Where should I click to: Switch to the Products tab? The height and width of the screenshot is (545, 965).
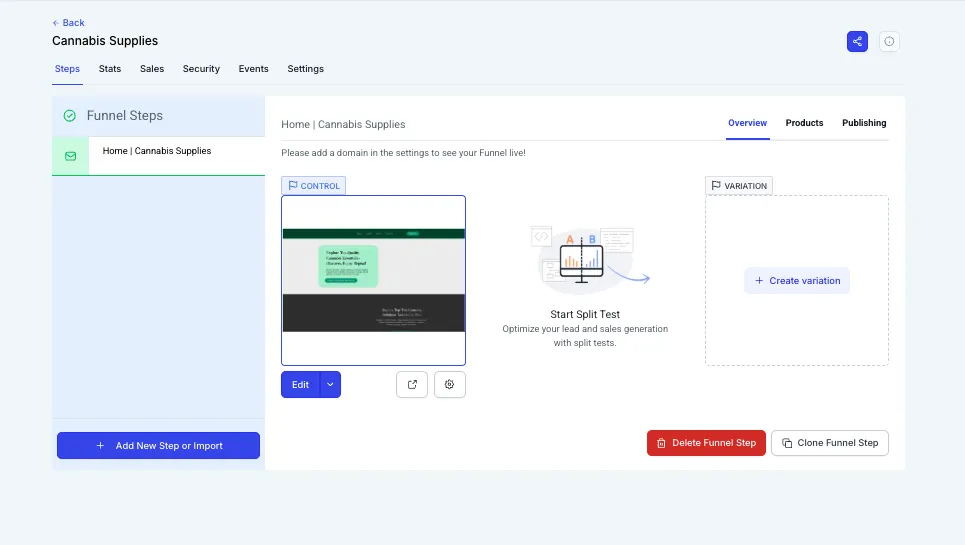[x=804, y=123]
